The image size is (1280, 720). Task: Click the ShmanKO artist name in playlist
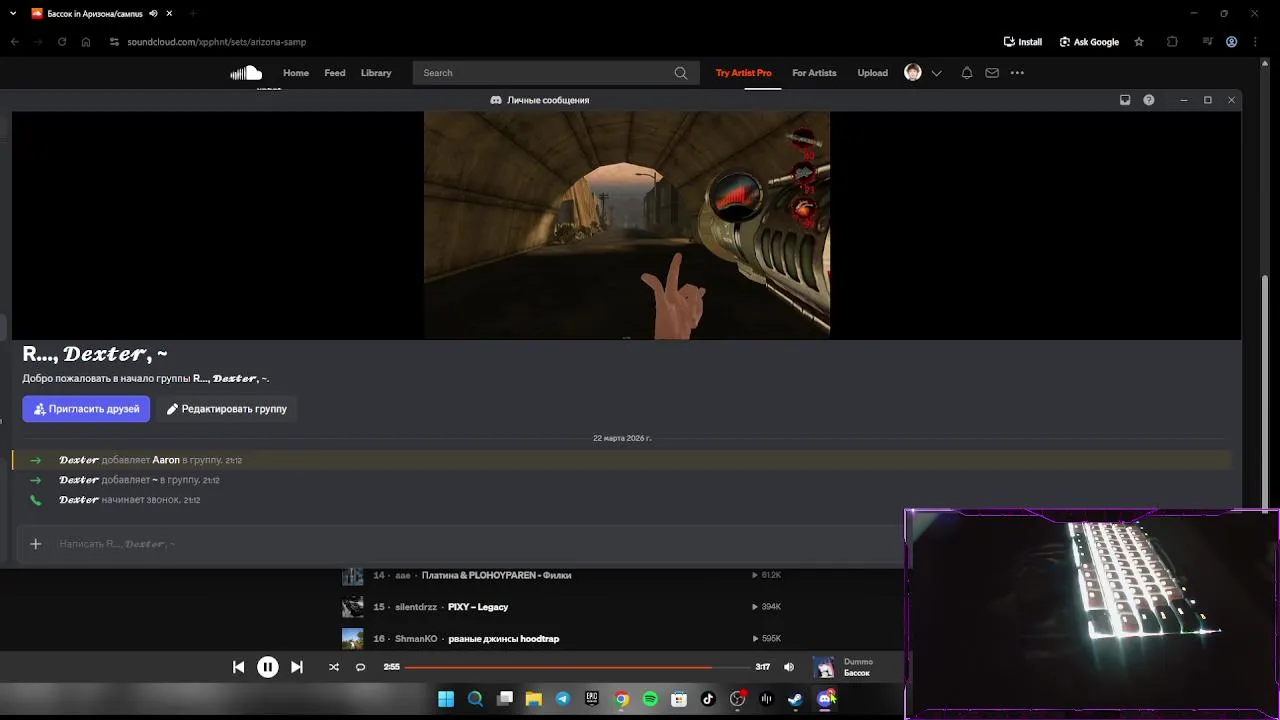(416, 638)
